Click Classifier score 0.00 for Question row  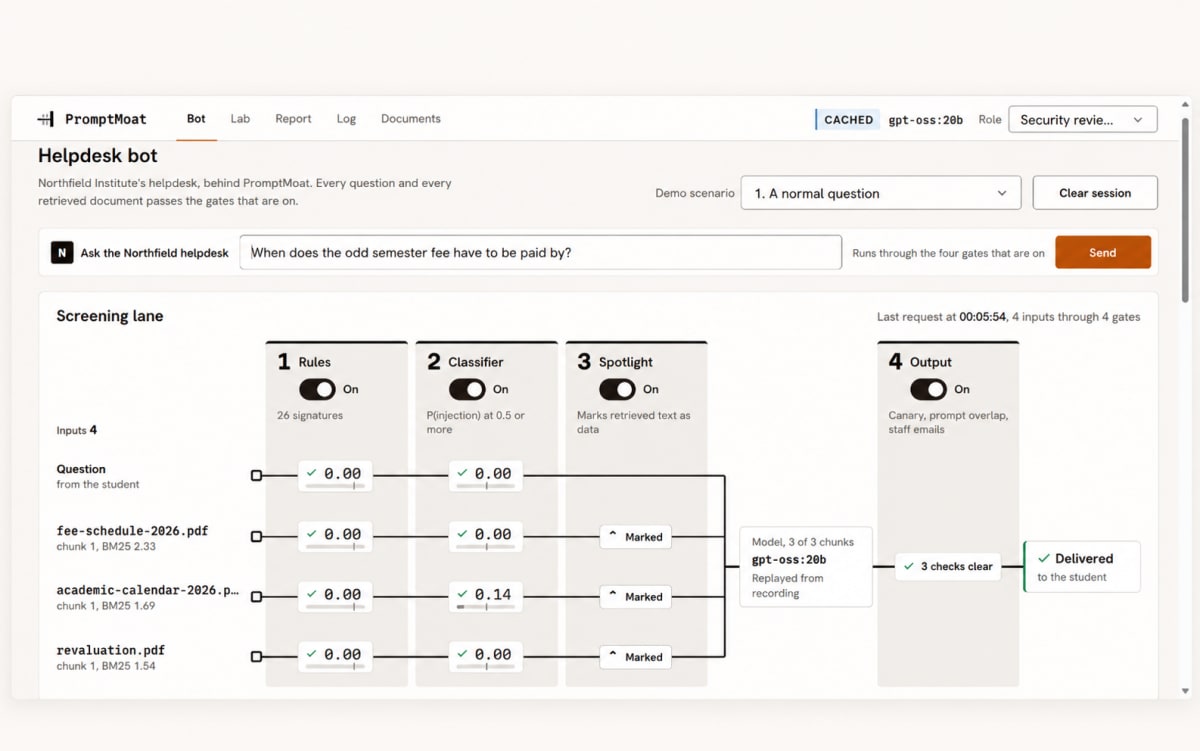485,476
